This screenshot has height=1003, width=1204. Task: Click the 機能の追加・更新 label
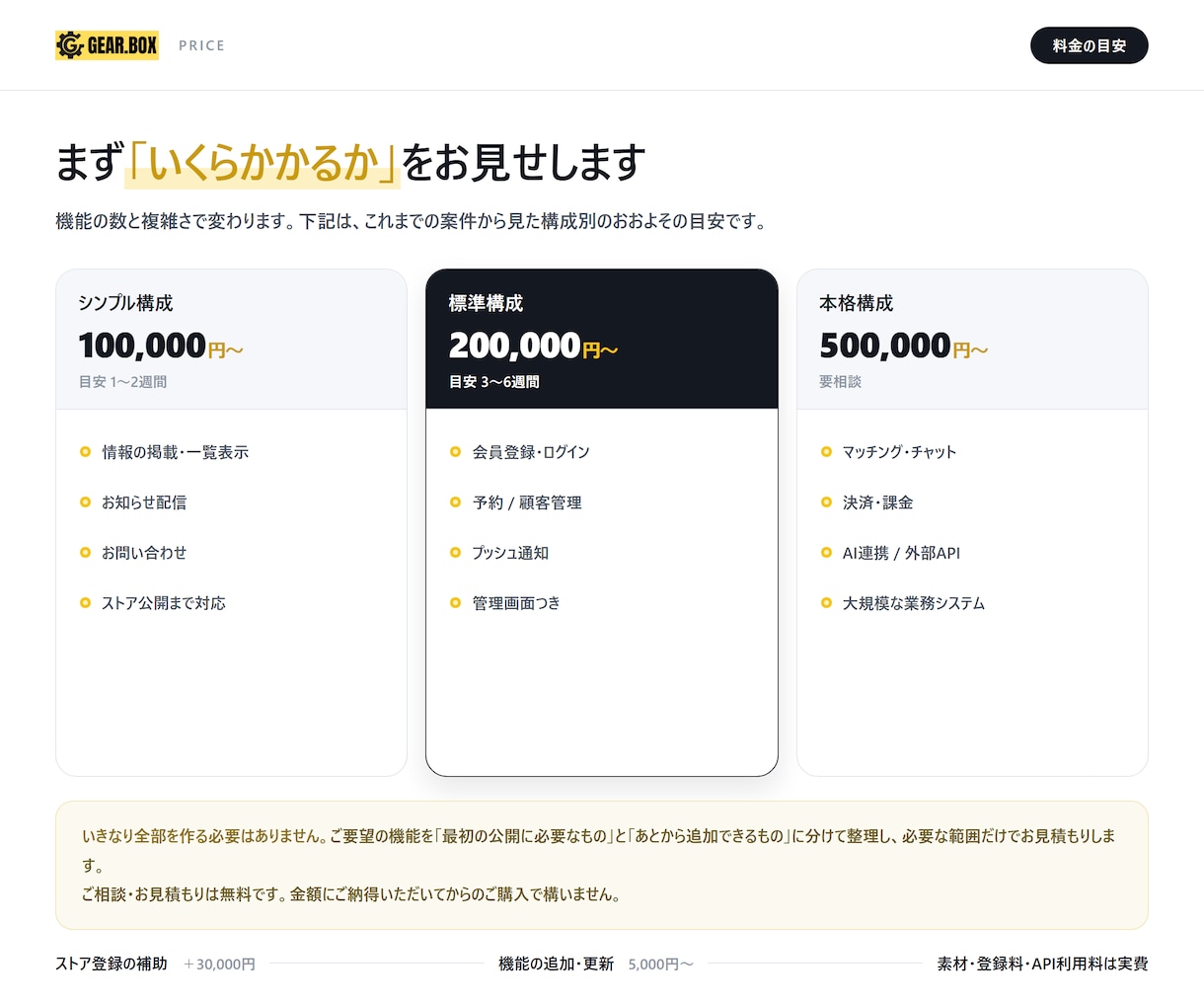click(x=556, y=964)
